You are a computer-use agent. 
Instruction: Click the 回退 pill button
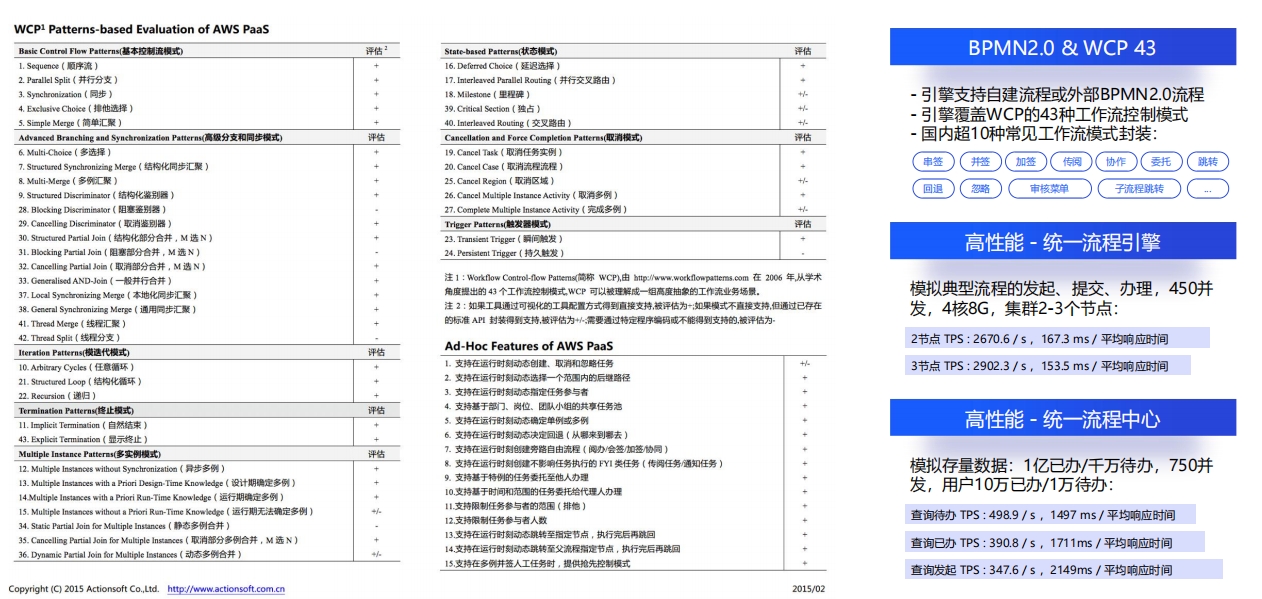933,188
